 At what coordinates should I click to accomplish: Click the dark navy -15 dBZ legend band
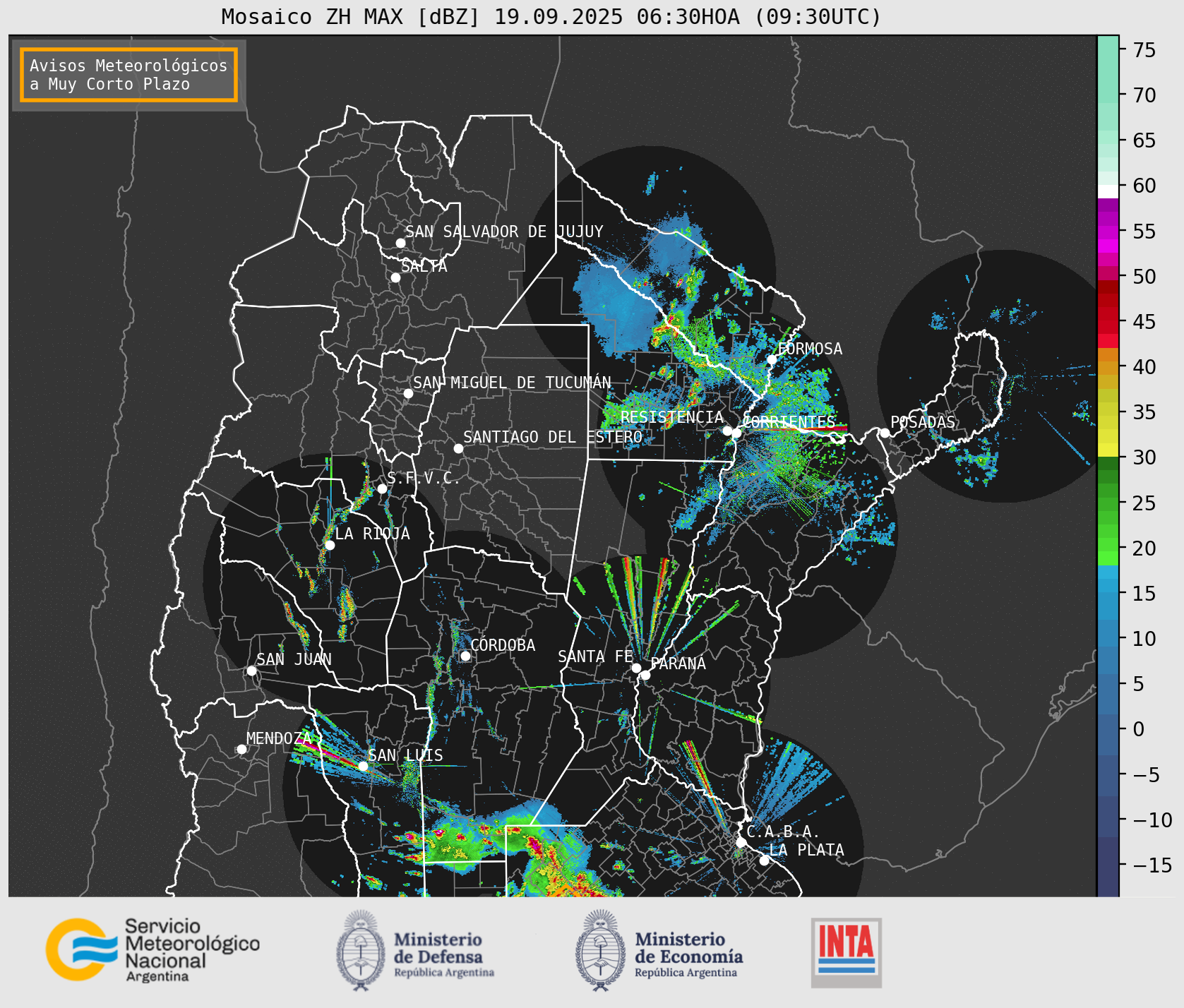[x=1108, y=866]
